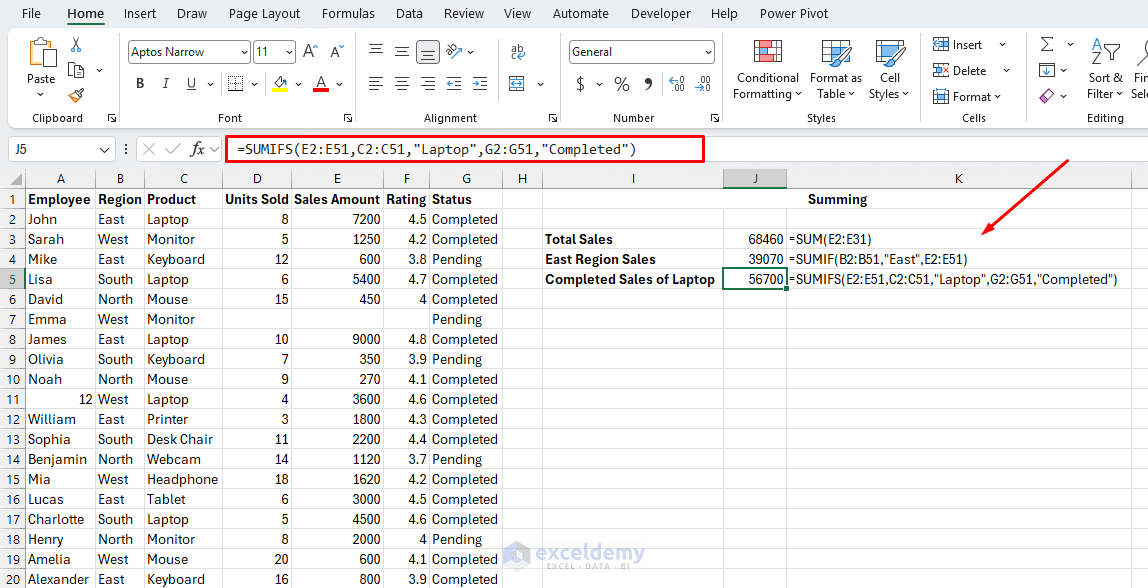Select cell J3 showing 68460
Viewport: 1148px width, 588px height.
[755, 239]
